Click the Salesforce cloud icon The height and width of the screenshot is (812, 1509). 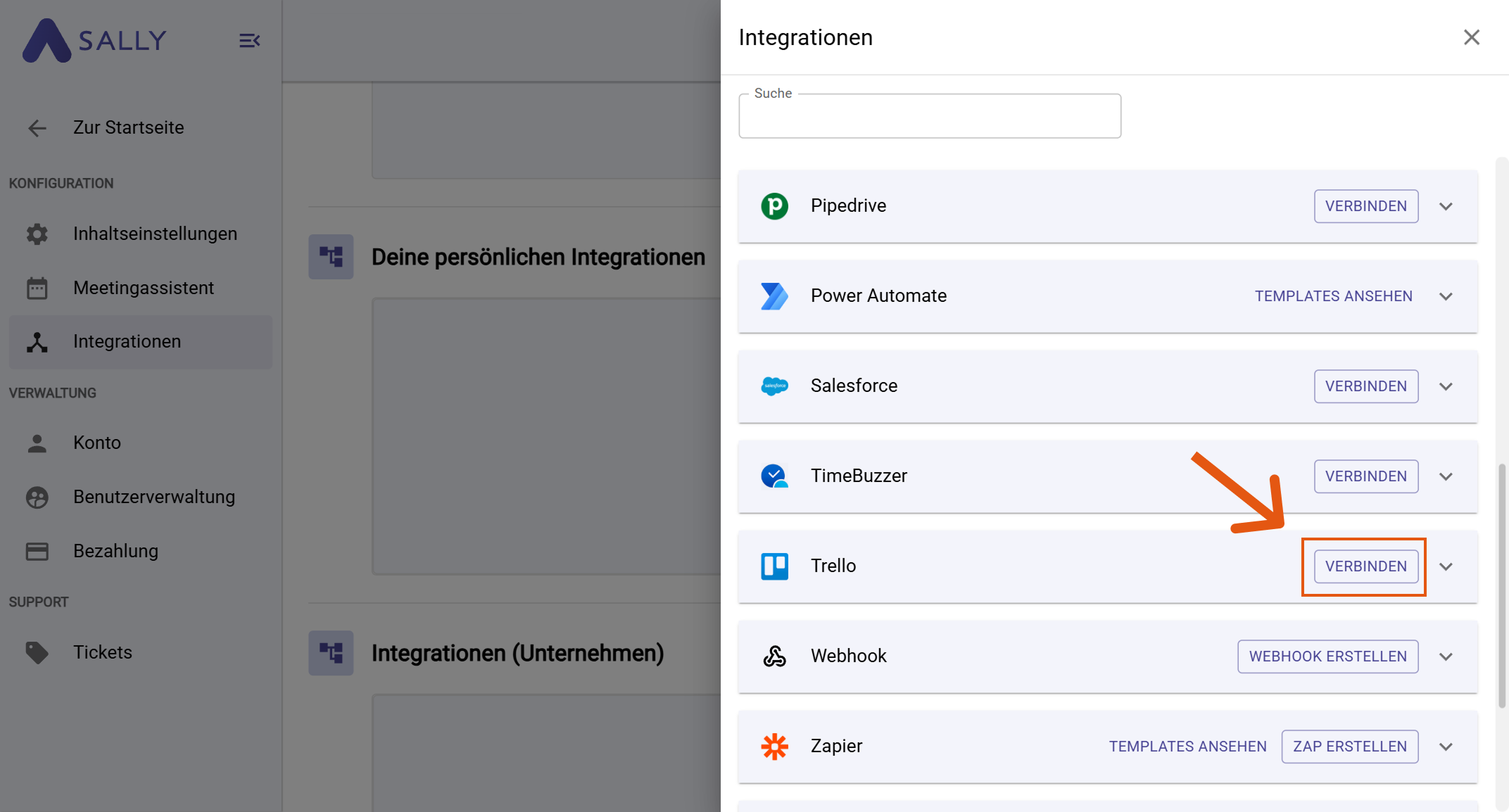[x=775, y=386]
